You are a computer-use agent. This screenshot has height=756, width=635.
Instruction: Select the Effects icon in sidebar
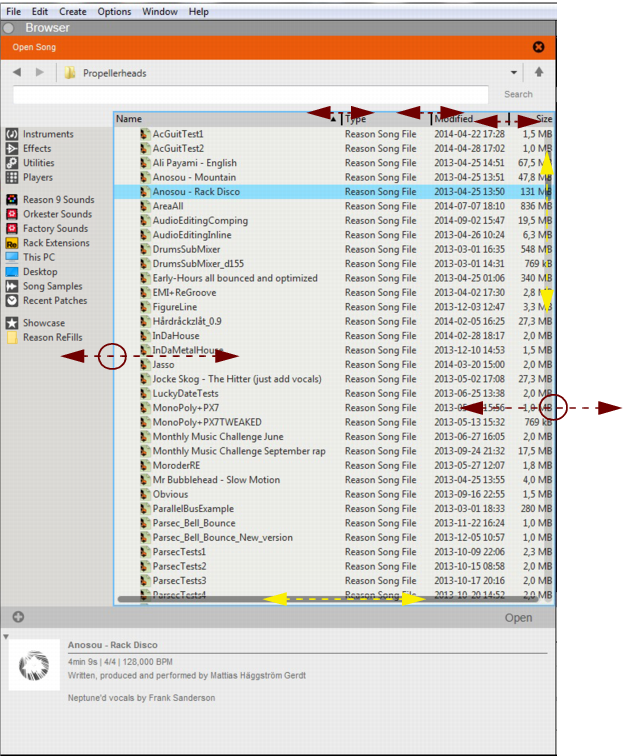tap(12, 148)
